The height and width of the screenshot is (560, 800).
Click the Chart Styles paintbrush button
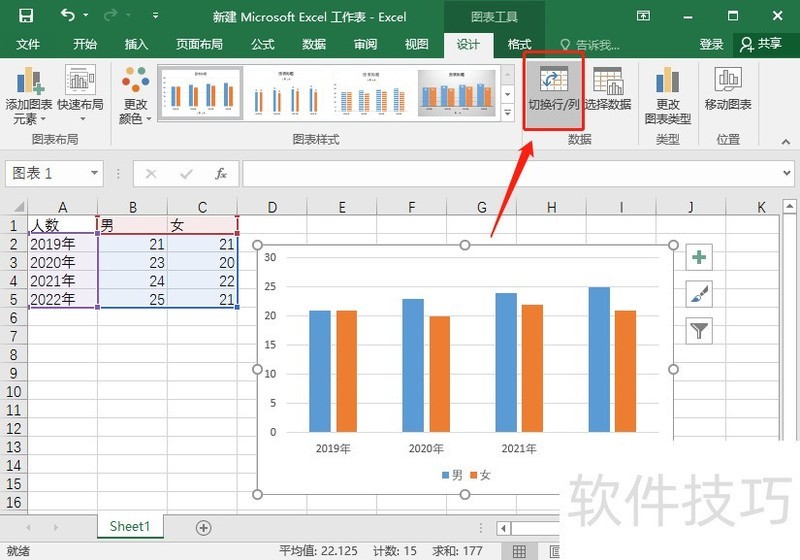699,294
